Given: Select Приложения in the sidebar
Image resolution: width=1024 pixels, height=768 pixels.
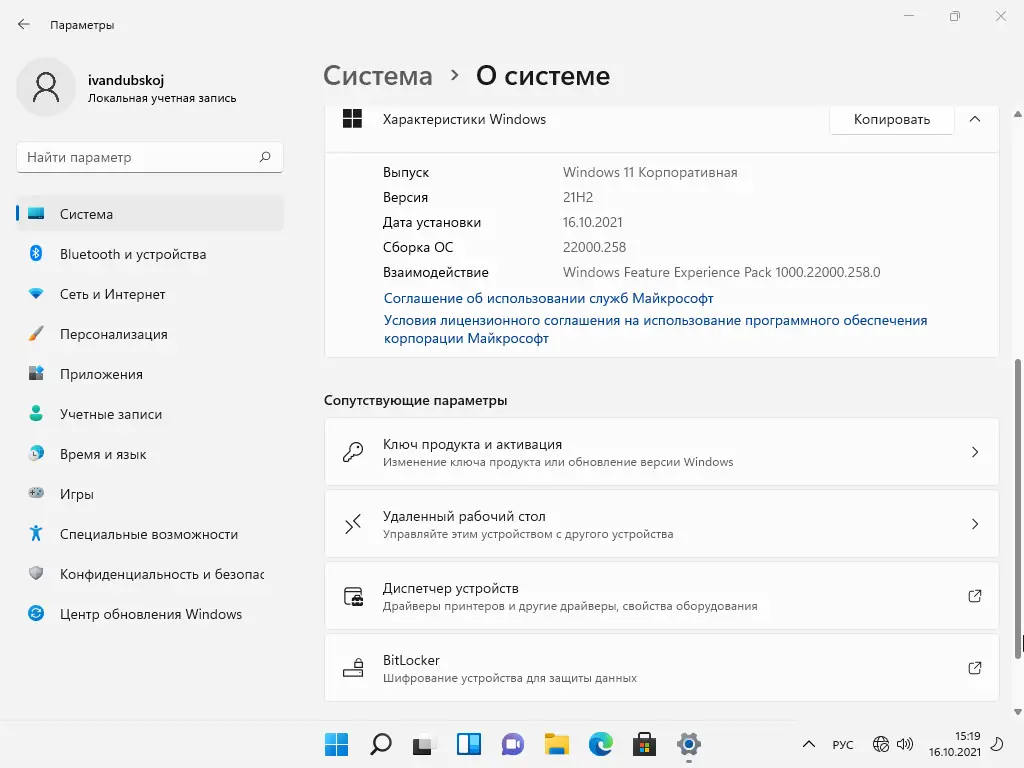Looking at the screenshot, I should [x=101, y=374].
